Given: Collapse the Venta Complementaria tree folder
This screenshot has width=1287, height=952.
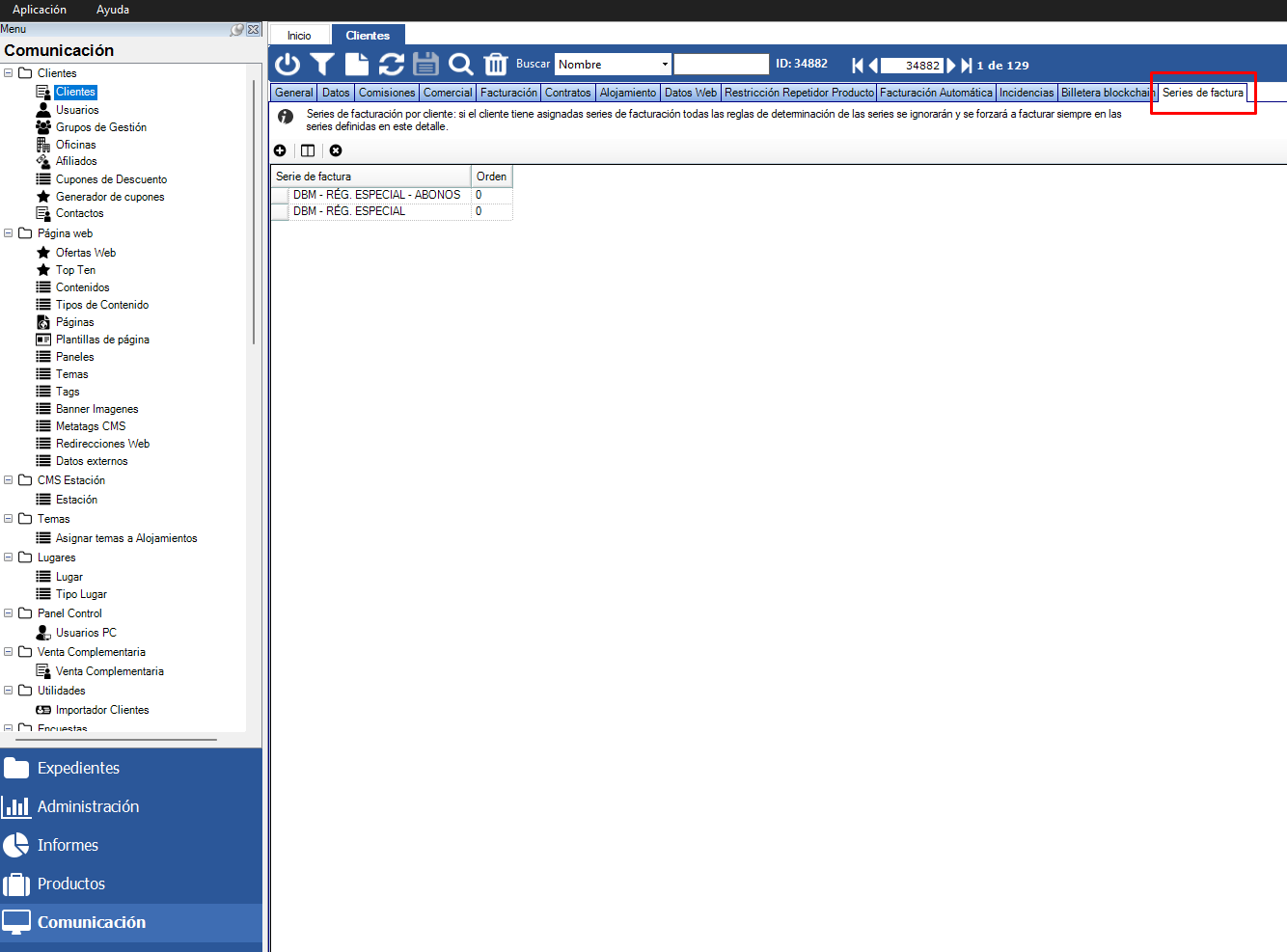Looking at the screenshot, I should 9,652.
